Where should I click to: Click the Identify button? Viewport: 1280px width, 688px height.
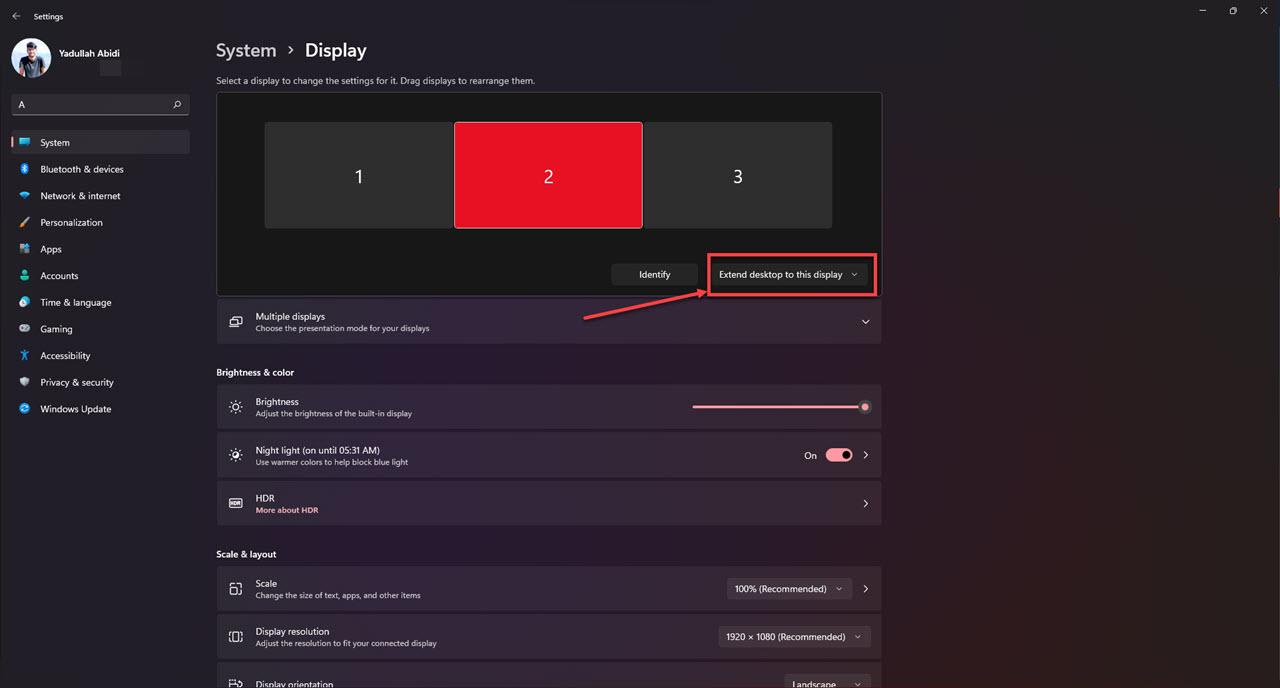655,274
